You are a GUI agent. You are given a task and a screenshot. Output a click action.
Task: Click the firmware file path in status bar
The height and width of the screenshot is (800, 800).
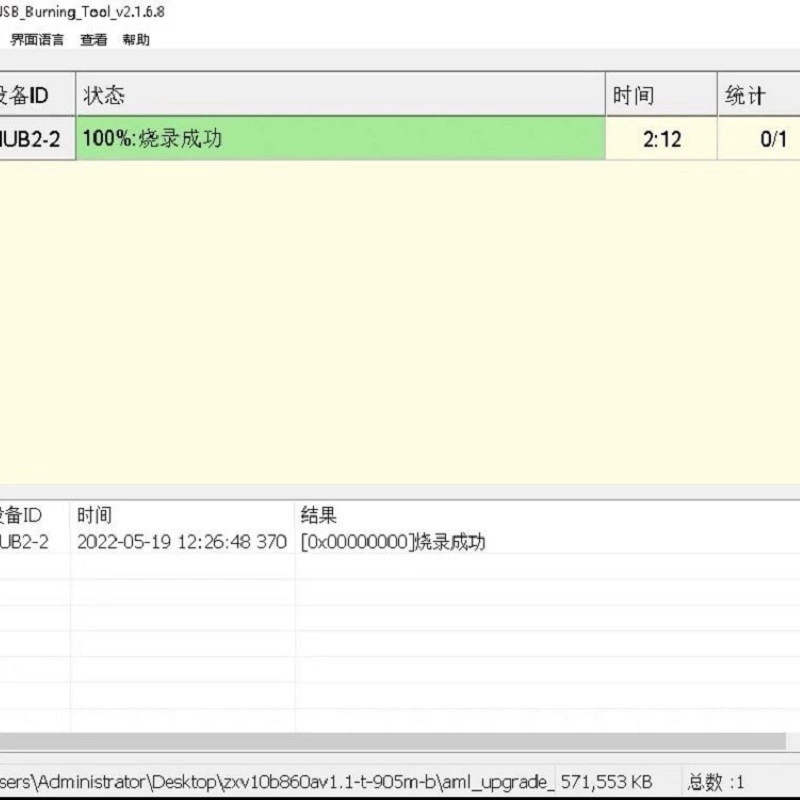[276, 781]
